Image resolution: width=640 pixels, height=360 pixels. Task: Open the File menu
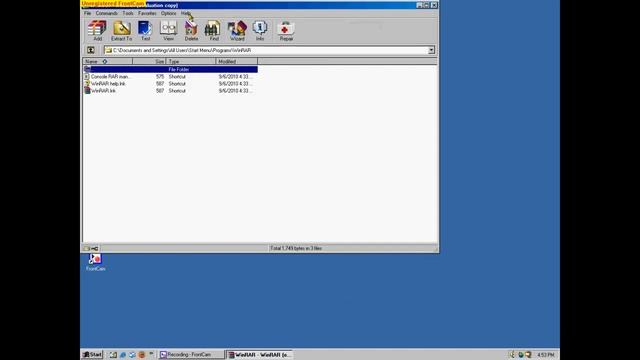coord(88,13)
